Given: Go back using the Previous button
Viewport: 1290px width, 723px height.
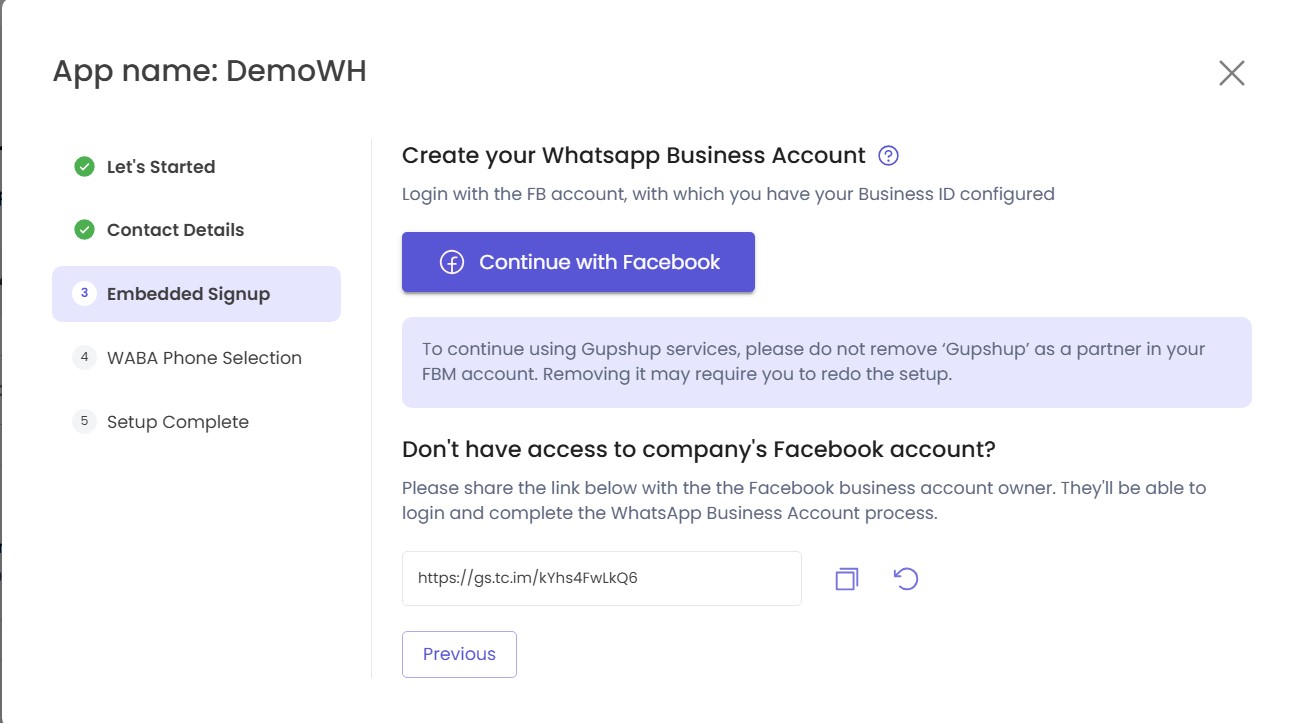Looking at the screenshot, I should click(x=459, y=654).
